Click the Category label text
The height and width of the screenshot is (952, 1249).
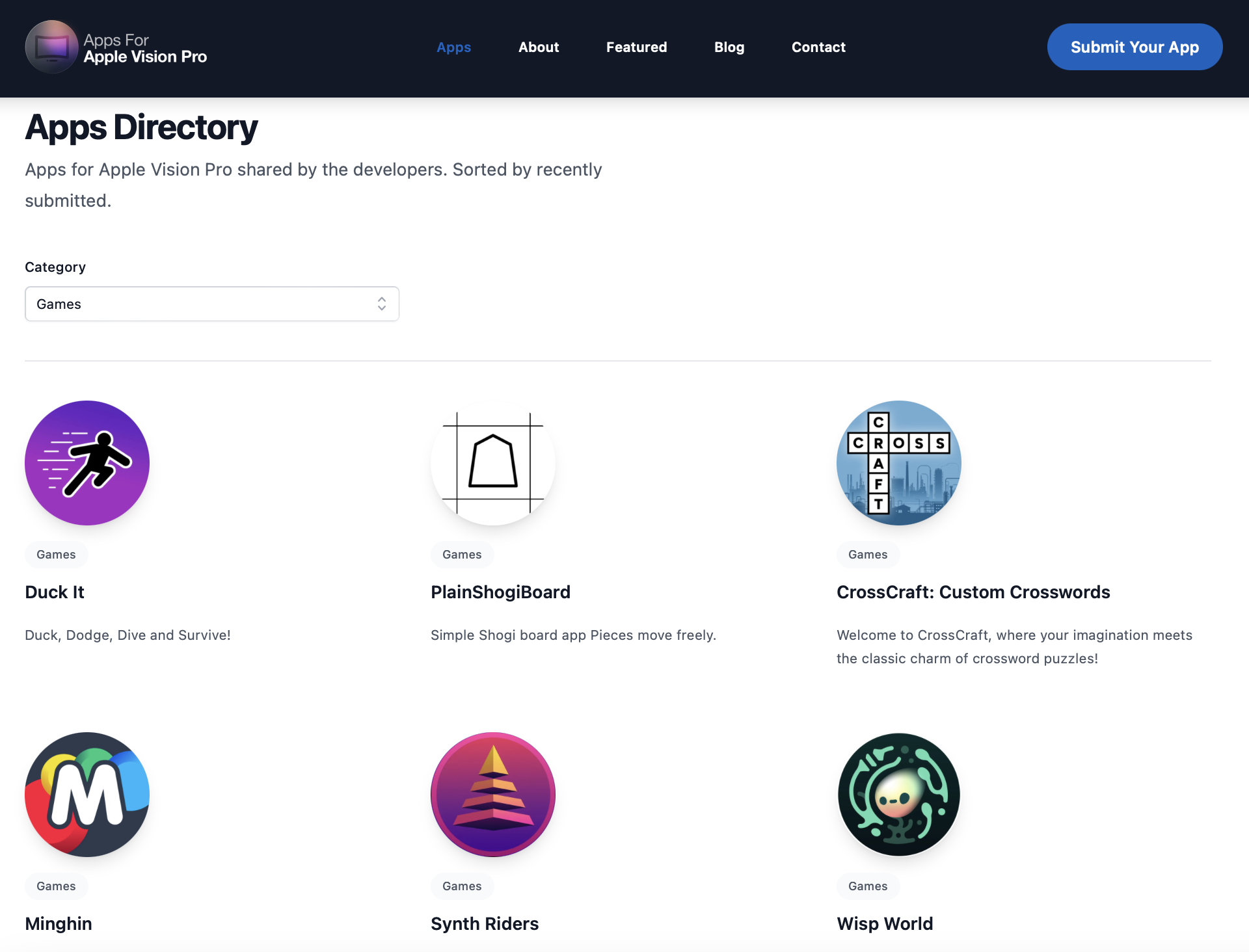click(x=55, y=267)
